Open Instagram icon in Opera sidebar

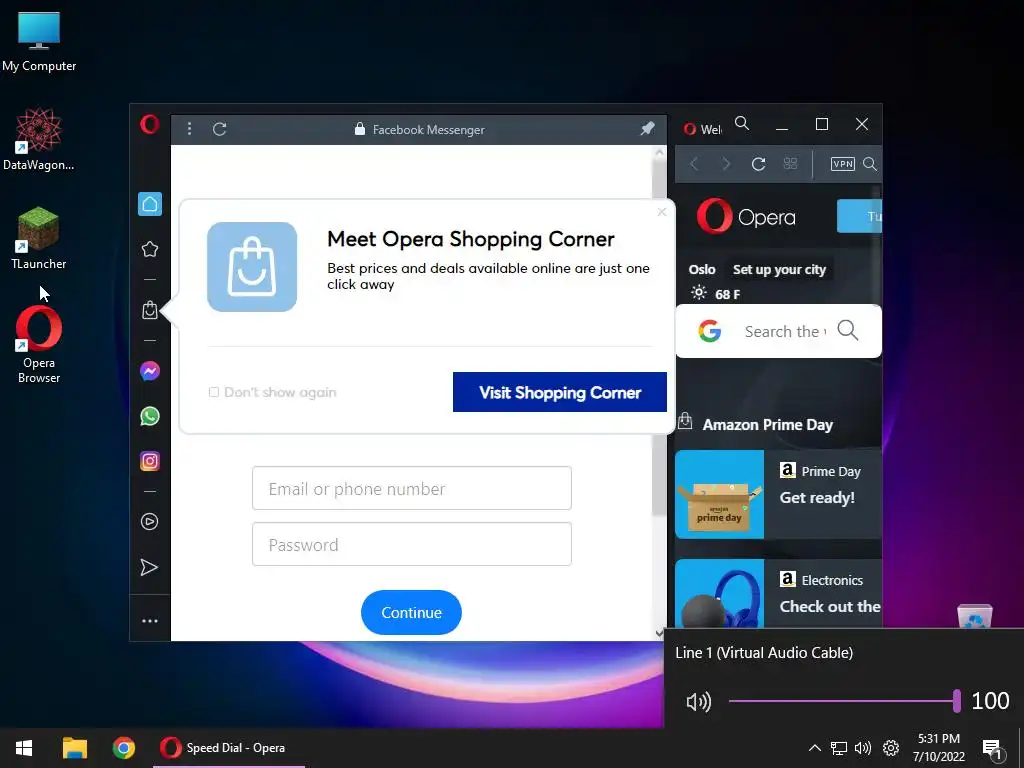click(150, 461)
